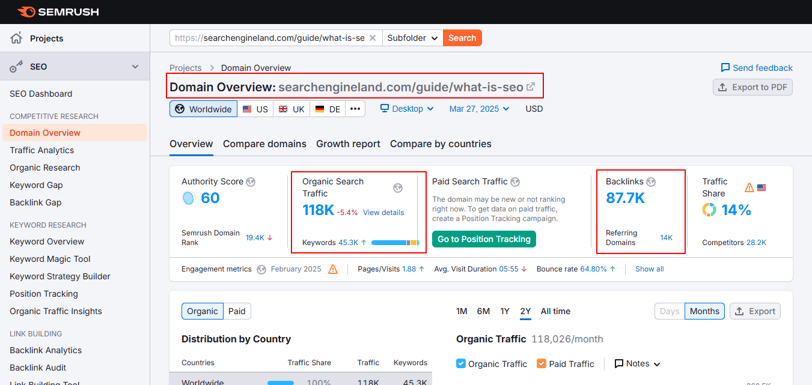Uncheck the Paid Traffic checkbox
This screenshot has height=385, width=812.
541,364
